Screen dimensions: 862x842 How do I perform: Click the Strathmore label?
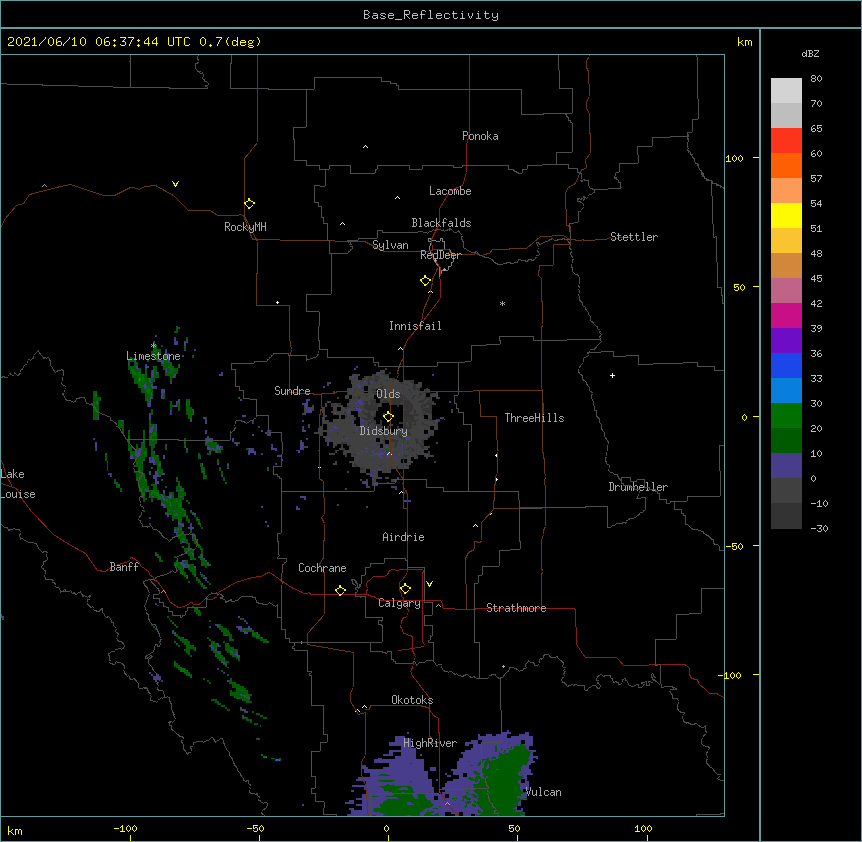tap(516, 608)
